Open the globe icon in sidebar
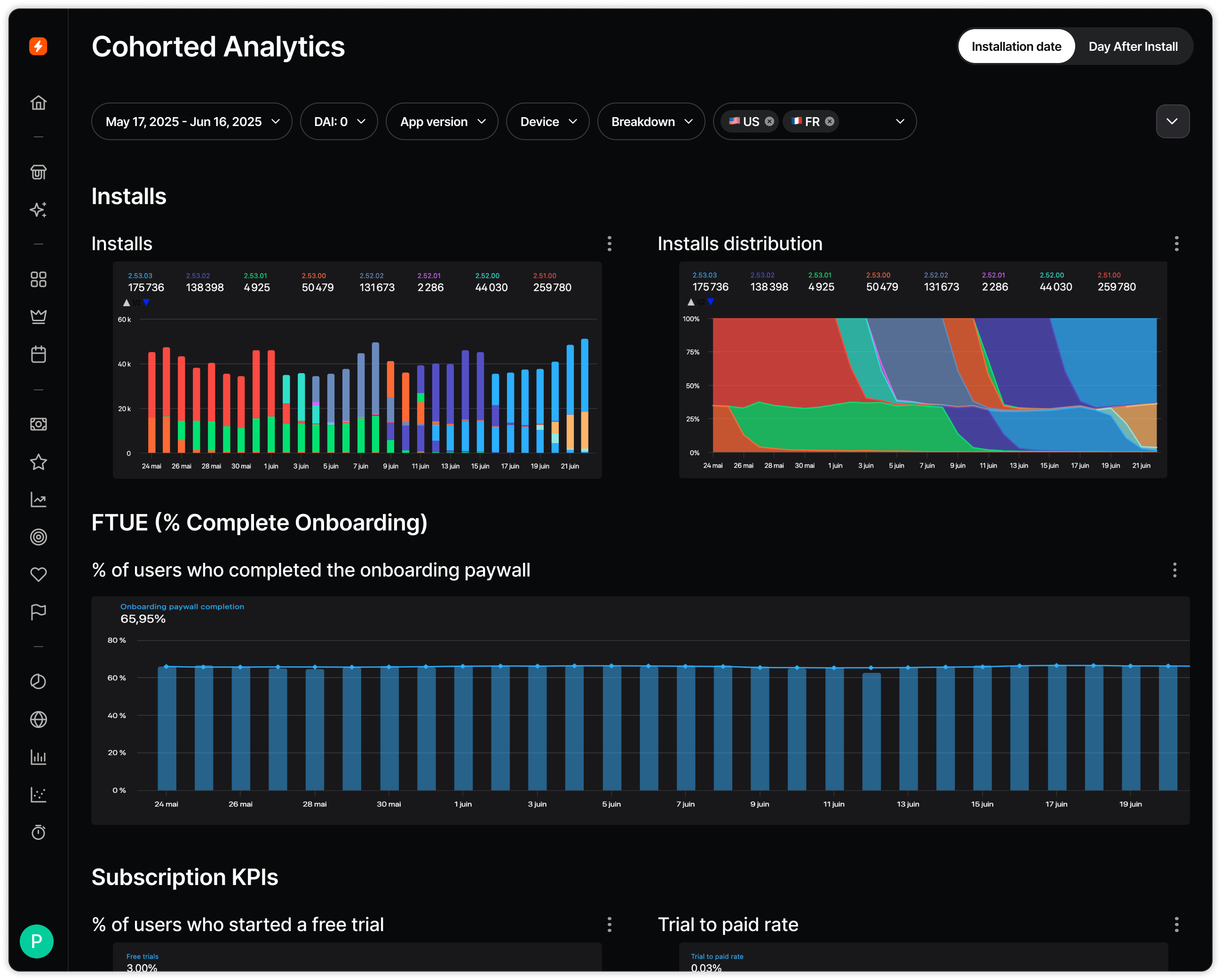The width and height of the screenshot is (1221, 980). 38,719
